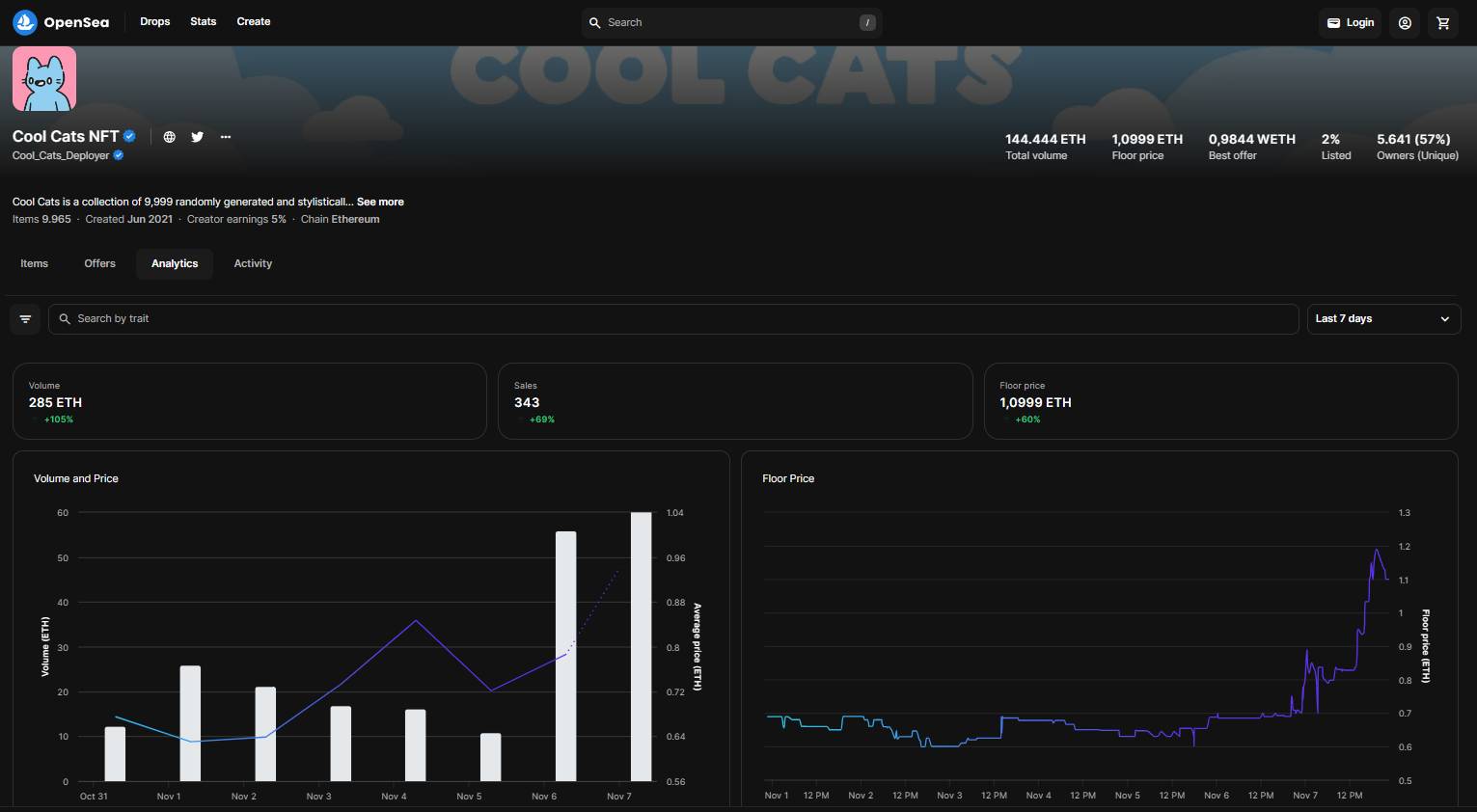
Task: Click the wallet icon in Login button
Action: pyautogui.click(x=1333, y=22)
